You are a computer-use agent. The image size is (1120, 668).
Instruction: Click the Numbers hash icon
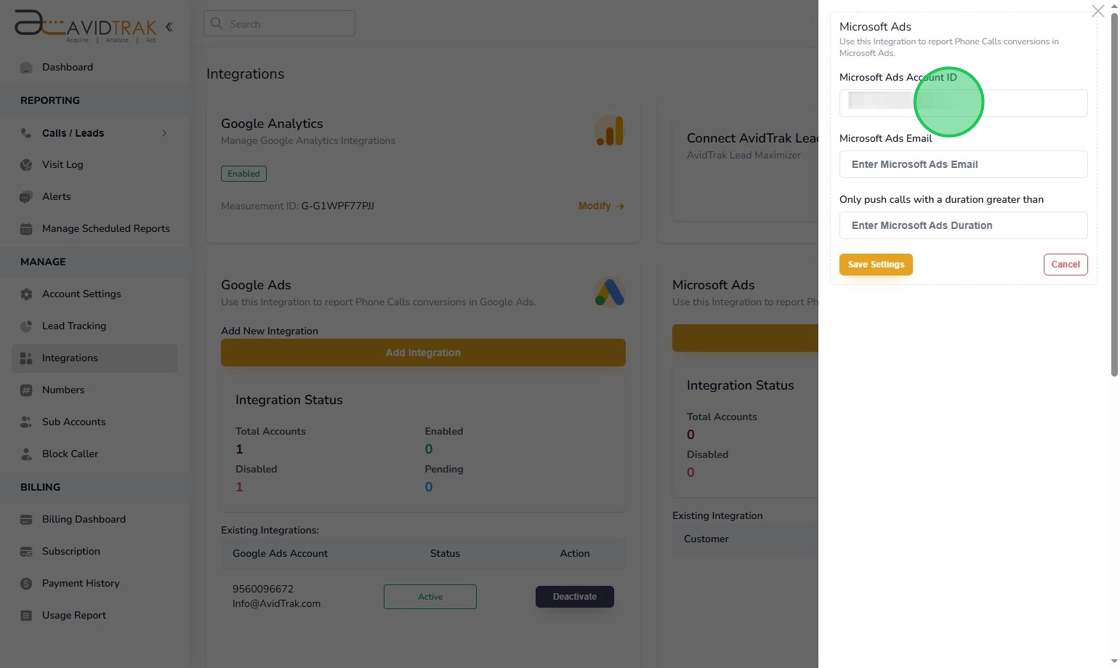click(x=26, y=390)
